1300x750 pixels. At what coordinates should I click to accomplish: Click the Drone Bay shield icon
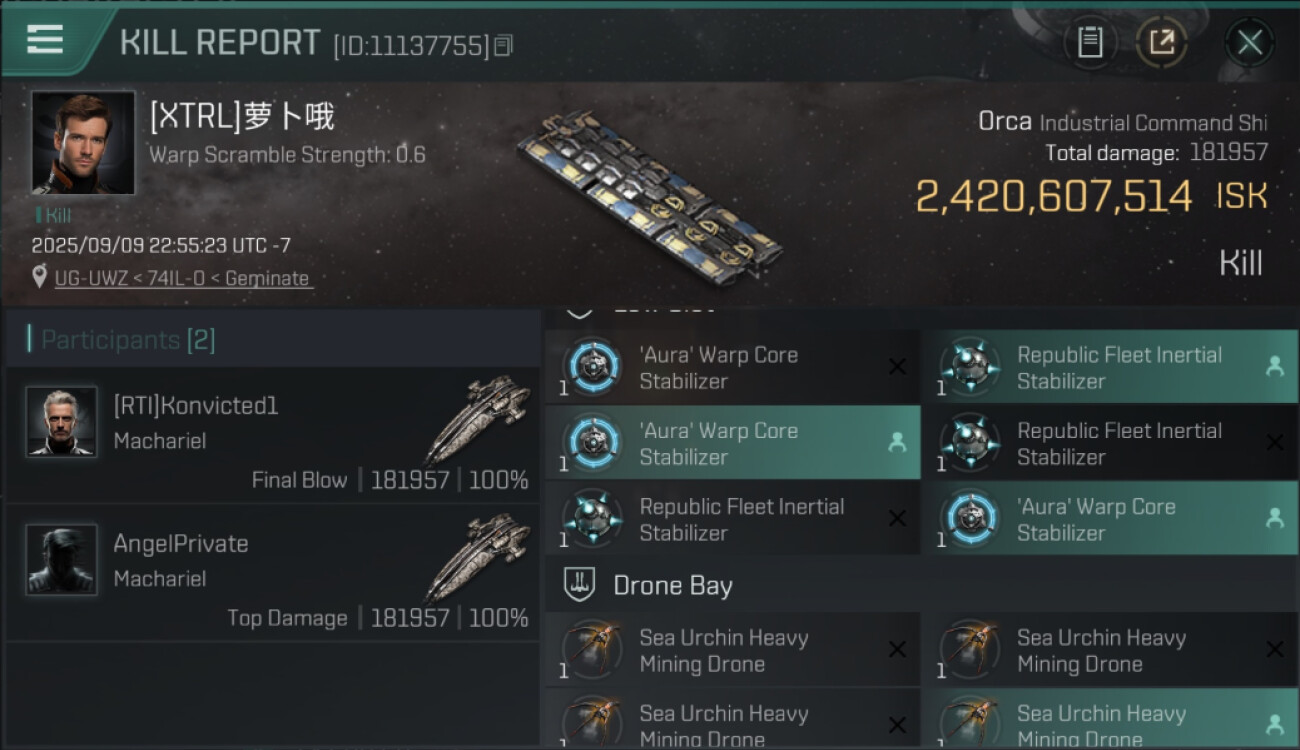[x=579, y=585]
